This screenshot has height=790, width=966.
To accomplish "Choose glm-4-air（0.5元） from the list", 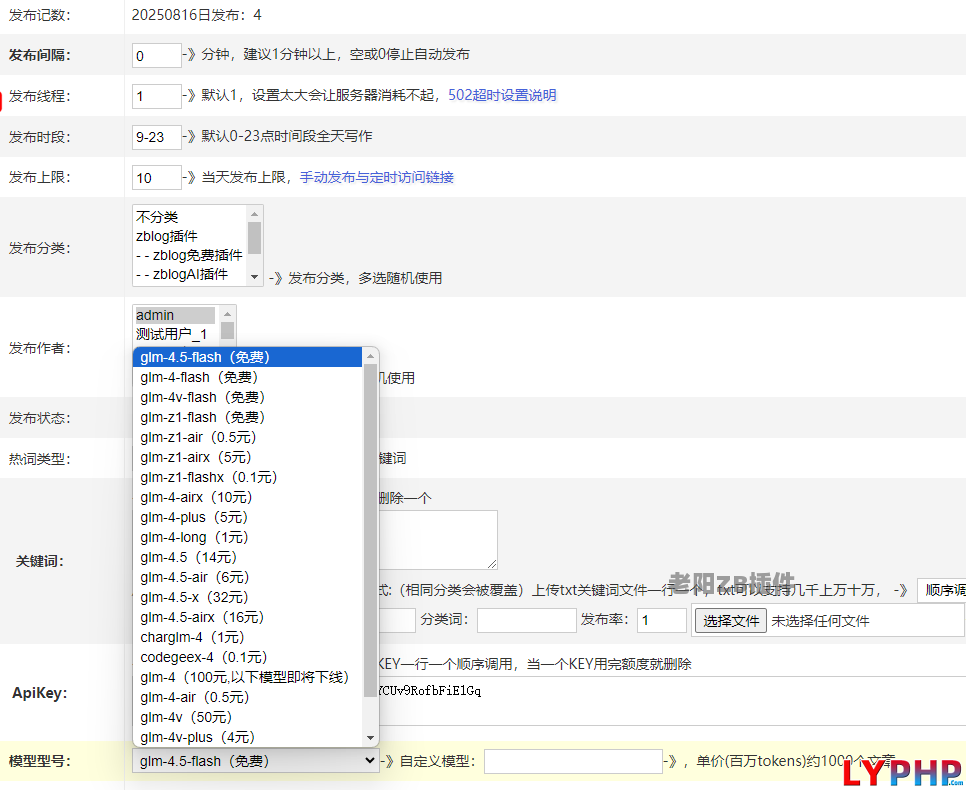I will [x=247, y=698].
